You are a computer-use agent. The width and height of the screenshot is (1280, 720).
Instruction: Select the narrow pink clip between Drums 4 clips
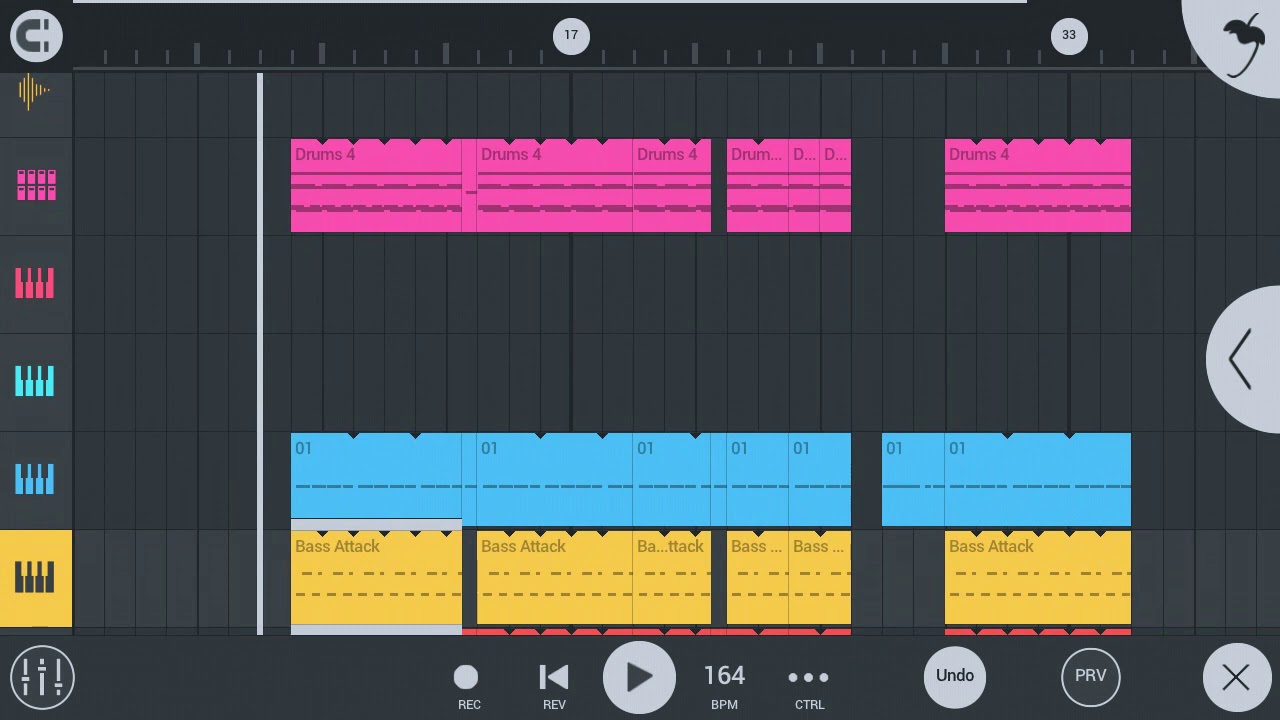(469, 186)
